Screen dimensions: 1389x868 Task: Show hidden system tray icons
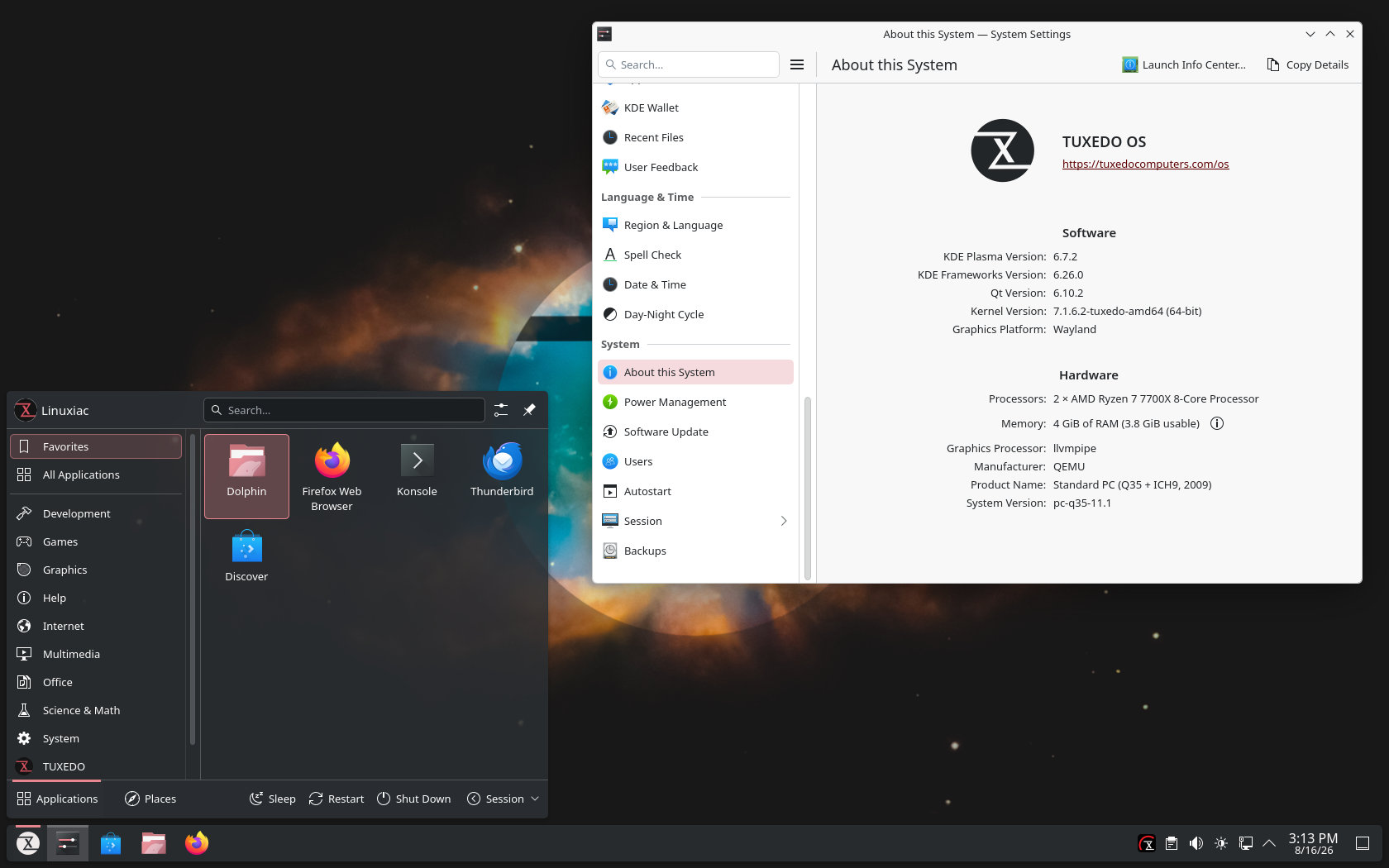click(x=1269, y=843)
